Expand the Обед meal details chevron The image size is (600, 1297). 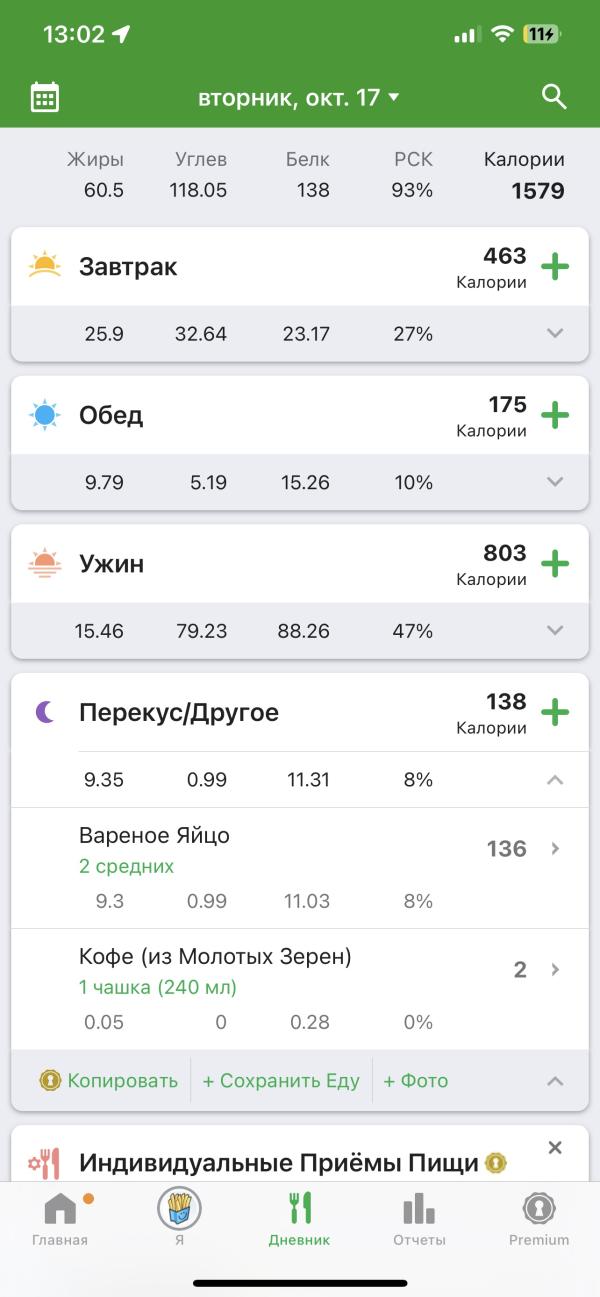point(556,482)
